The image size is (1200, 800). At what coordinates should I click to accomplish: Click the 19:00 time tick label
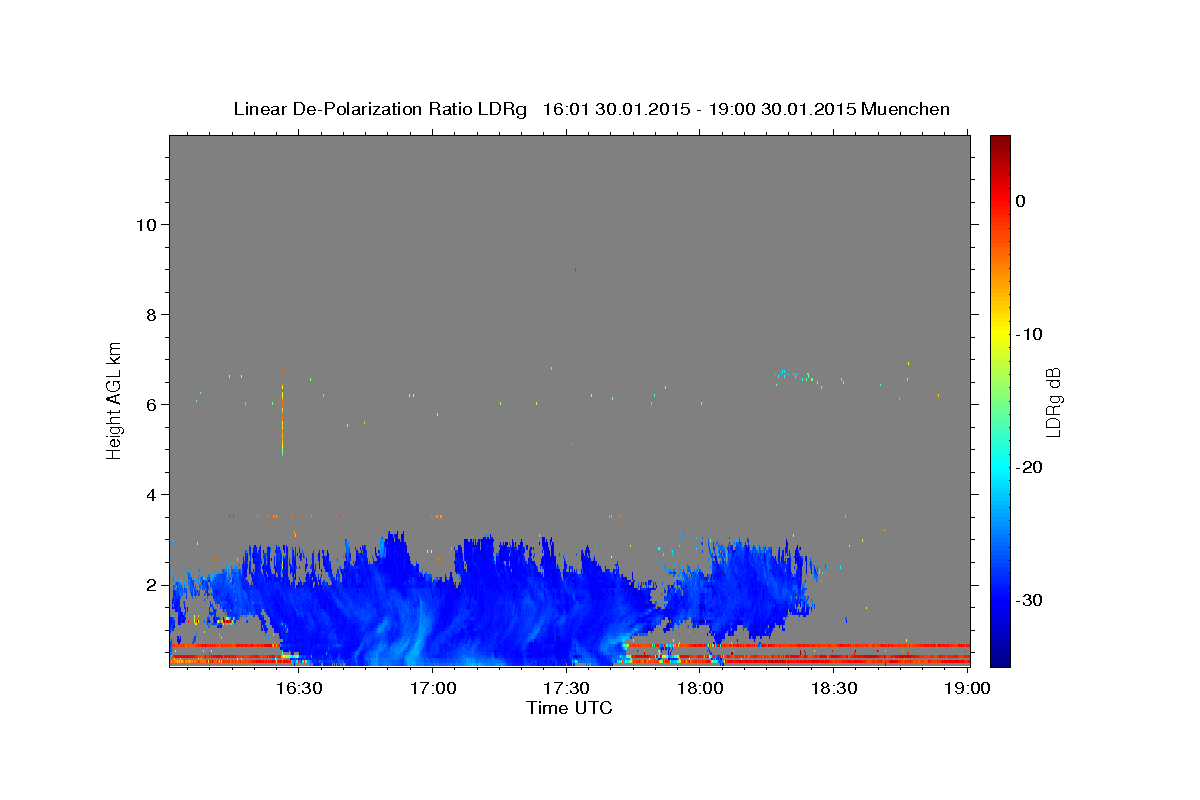coord(966,689)
